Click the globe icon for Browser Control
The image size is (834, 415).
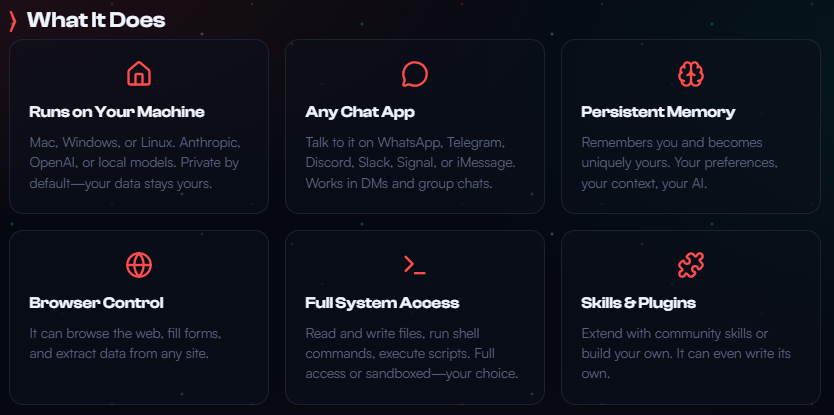[x=139, y=265]
